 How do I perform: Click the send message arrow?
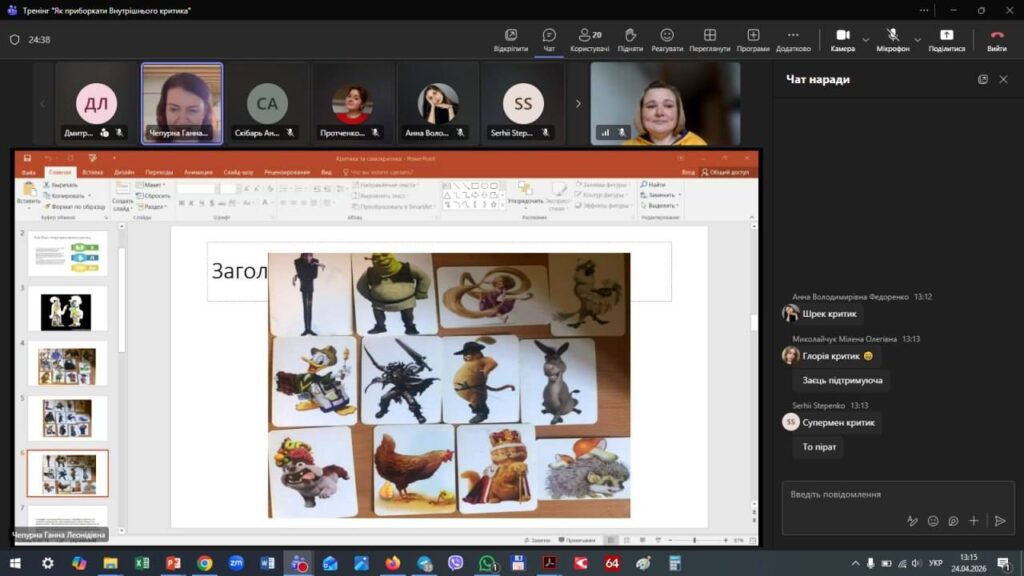tap(1000, 520)
